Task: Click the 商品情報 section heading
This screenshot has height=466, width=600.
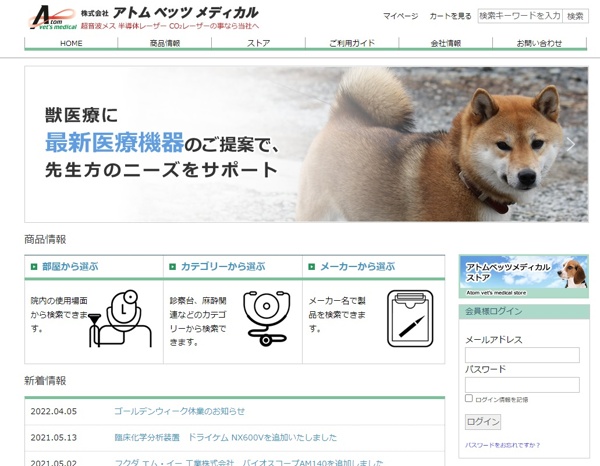Action: [45, 240]
